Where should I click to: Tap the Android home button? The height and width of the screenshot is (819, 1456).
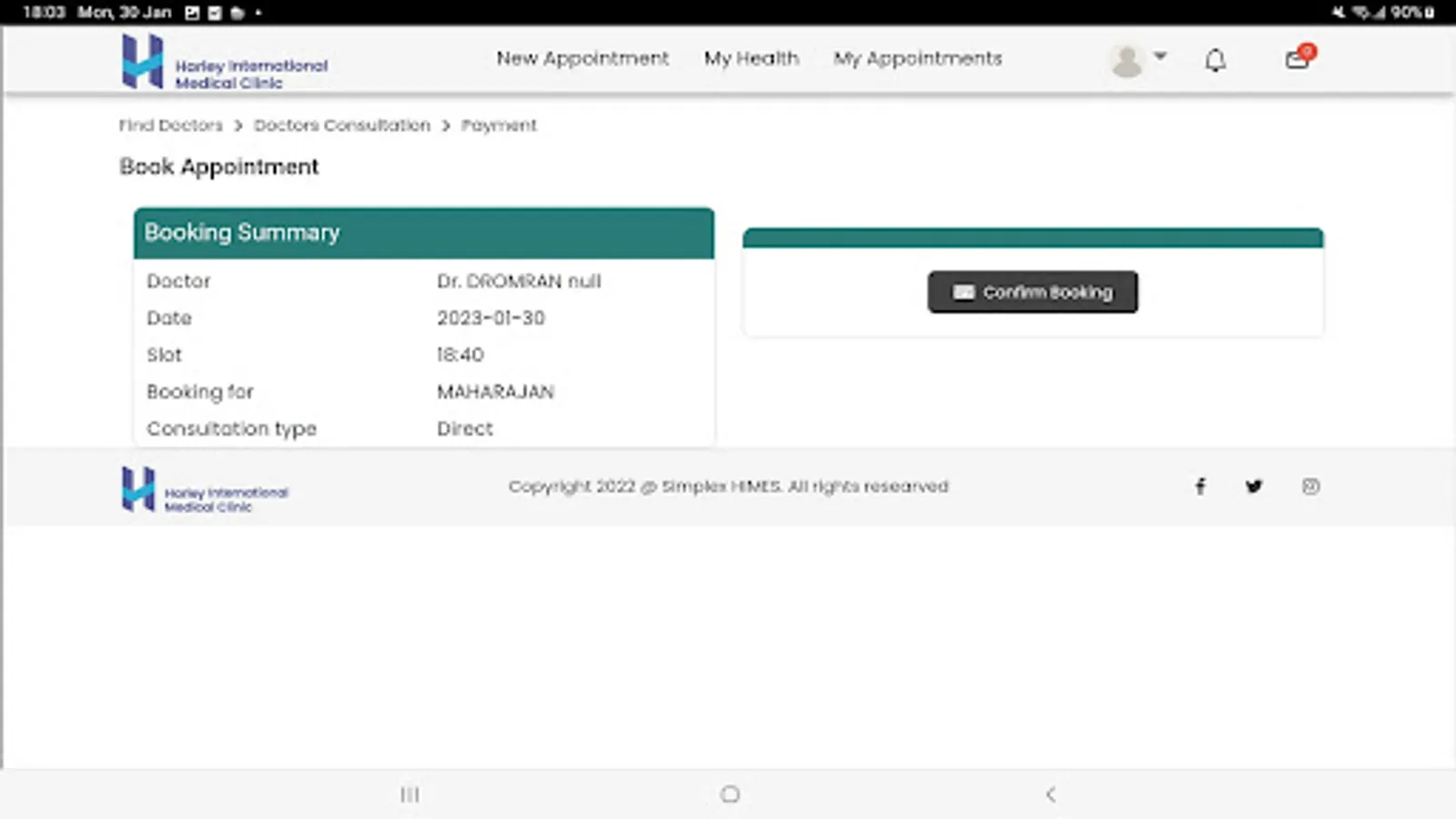coord(730,794)
